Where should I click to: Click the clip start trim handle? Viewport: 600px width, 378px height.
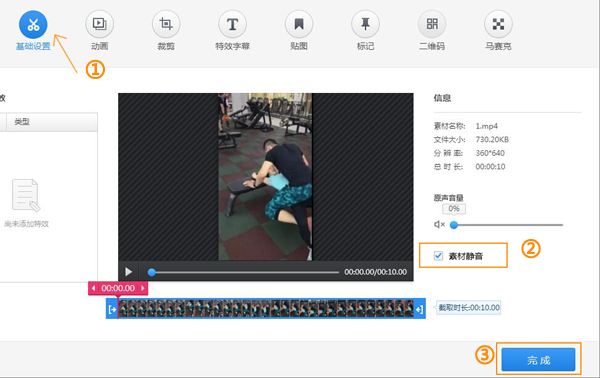point(112,309)
